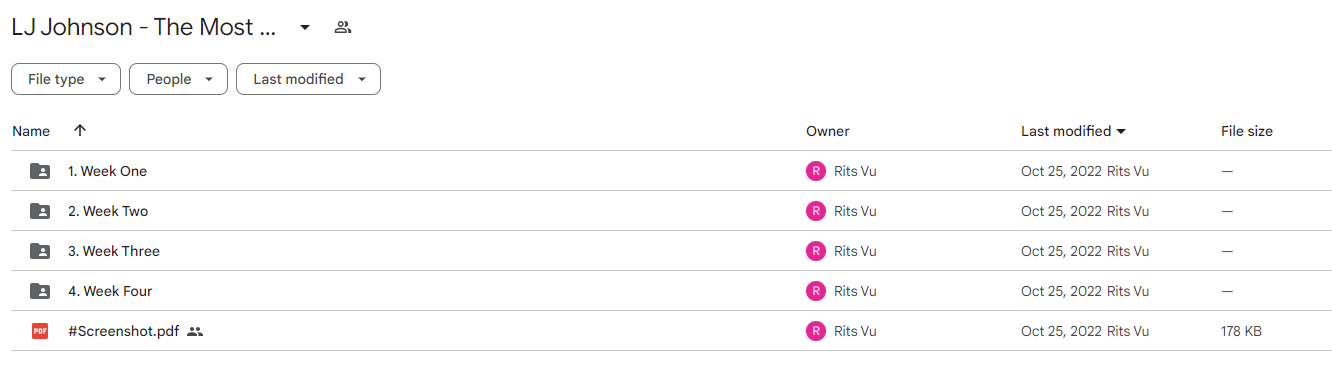Screen dimensions: 1332x374
Task: Open the #Screenshot.pdf file
Action: (123, 331)
